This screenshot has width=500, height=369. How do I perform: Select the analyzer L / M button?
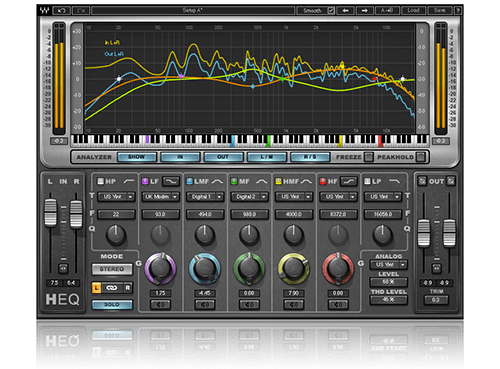[267, 157]
